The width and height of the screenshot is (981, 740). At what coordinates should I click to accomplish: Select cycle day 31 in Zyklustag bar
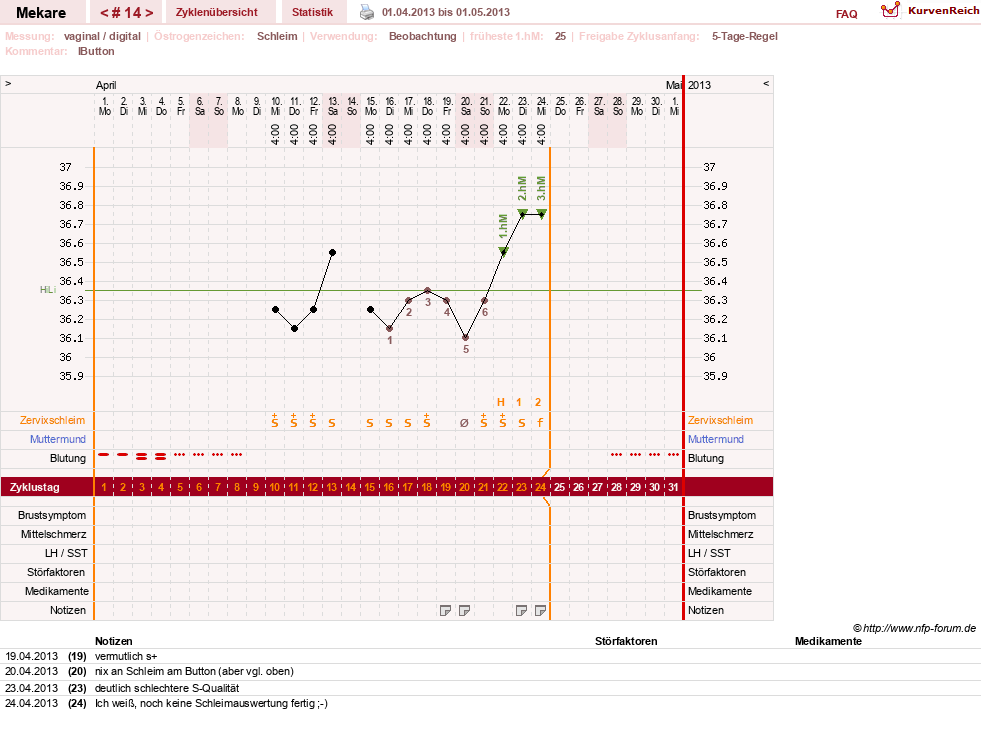pyautogui.click(x=673, y=487)
